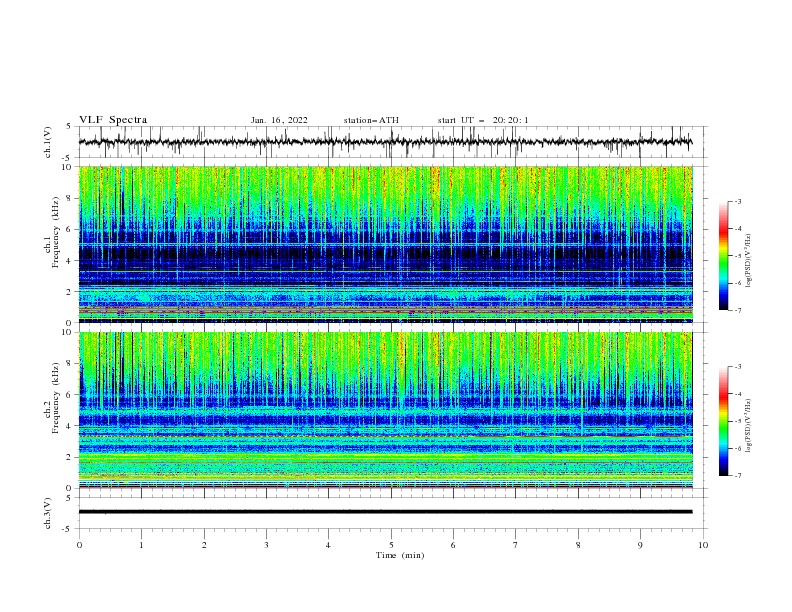The image size is (792, 612).
Task: Click the "4" kHz tick of ch.2 frequency axis
Action: 69,426
